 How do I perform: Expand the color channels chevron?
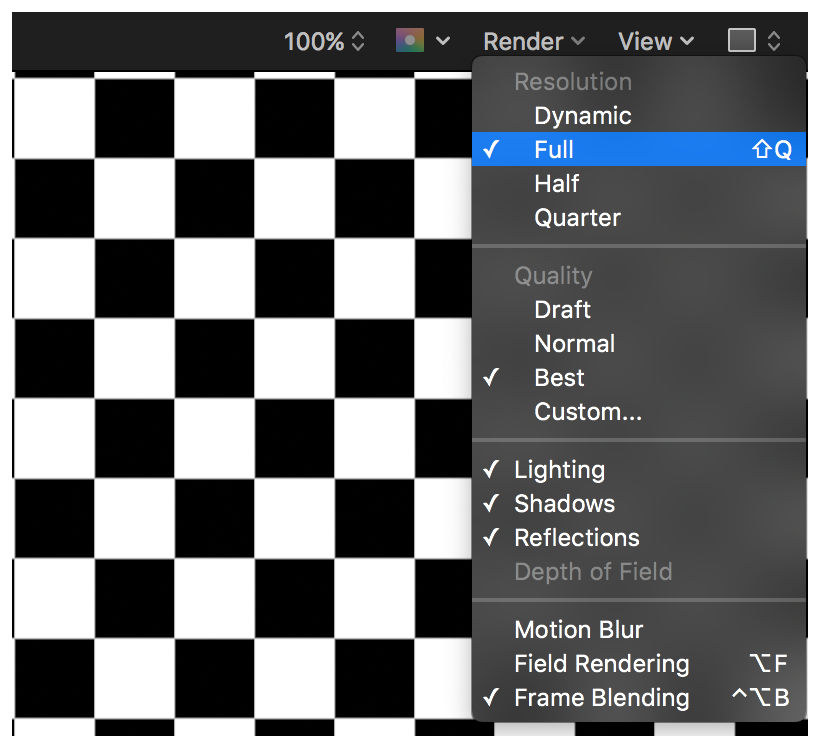[x=443, y=41]
